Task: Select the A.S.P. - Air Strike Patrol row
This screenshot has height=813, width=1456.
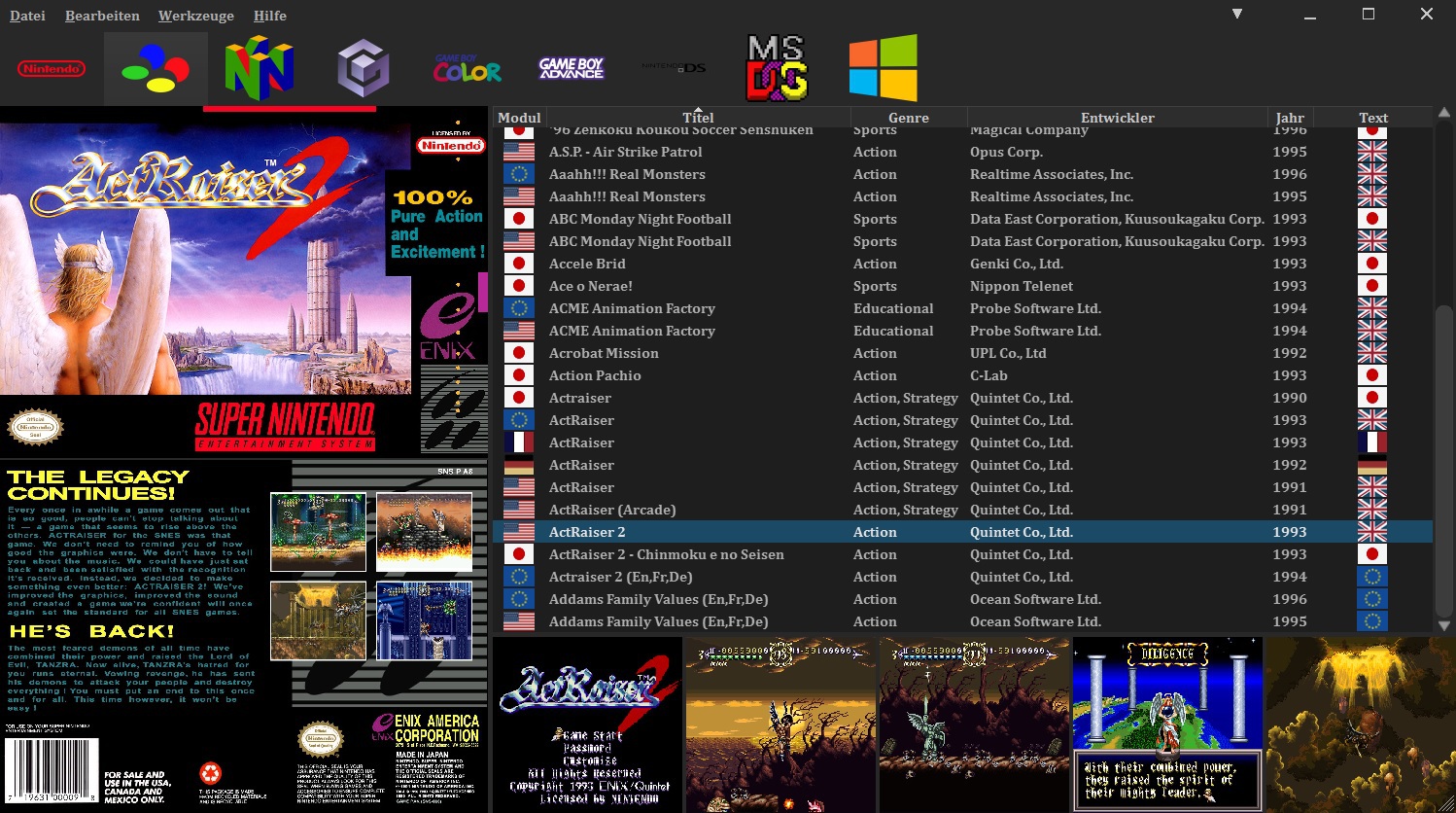Action: pos(962,152)
